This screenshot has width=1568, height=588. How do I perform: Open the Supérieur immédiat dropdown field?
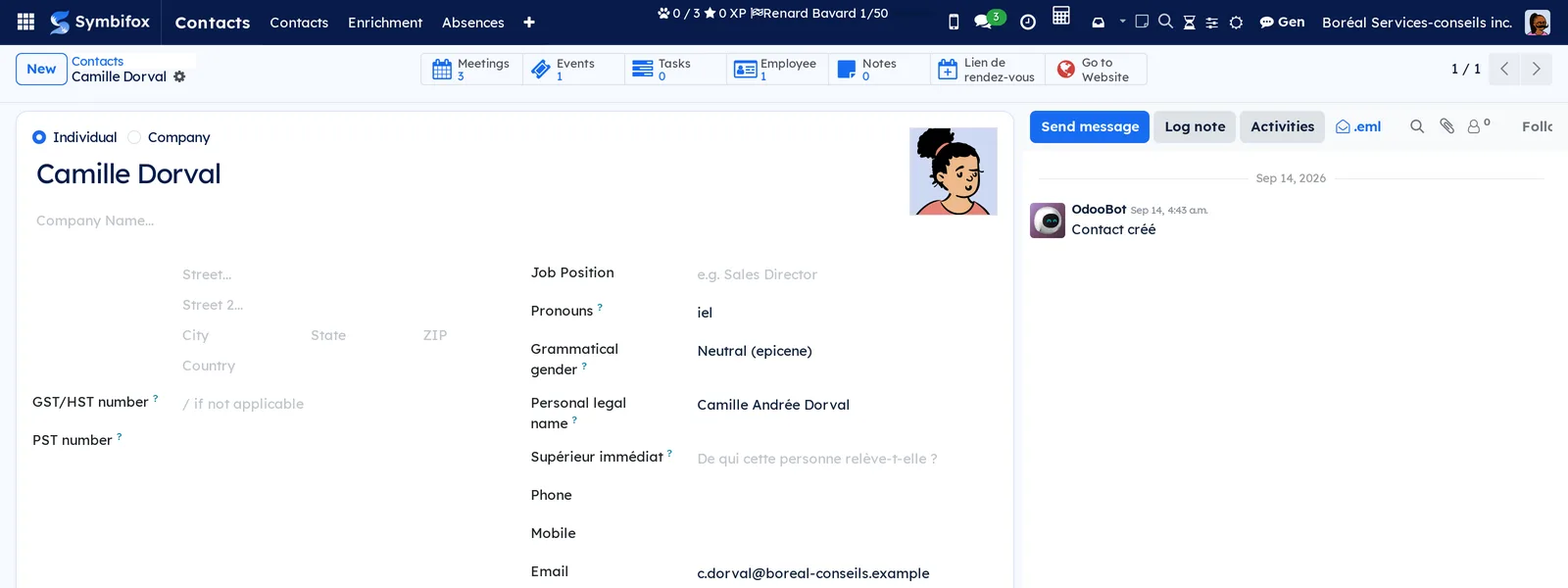click(x=847, y=459)
